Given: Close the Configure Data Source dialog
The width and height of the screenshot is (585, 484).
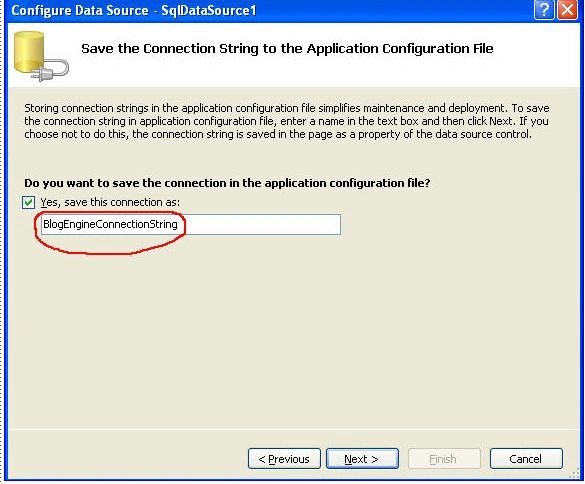Looking at the screenshot, I should [x=567, y=10].
